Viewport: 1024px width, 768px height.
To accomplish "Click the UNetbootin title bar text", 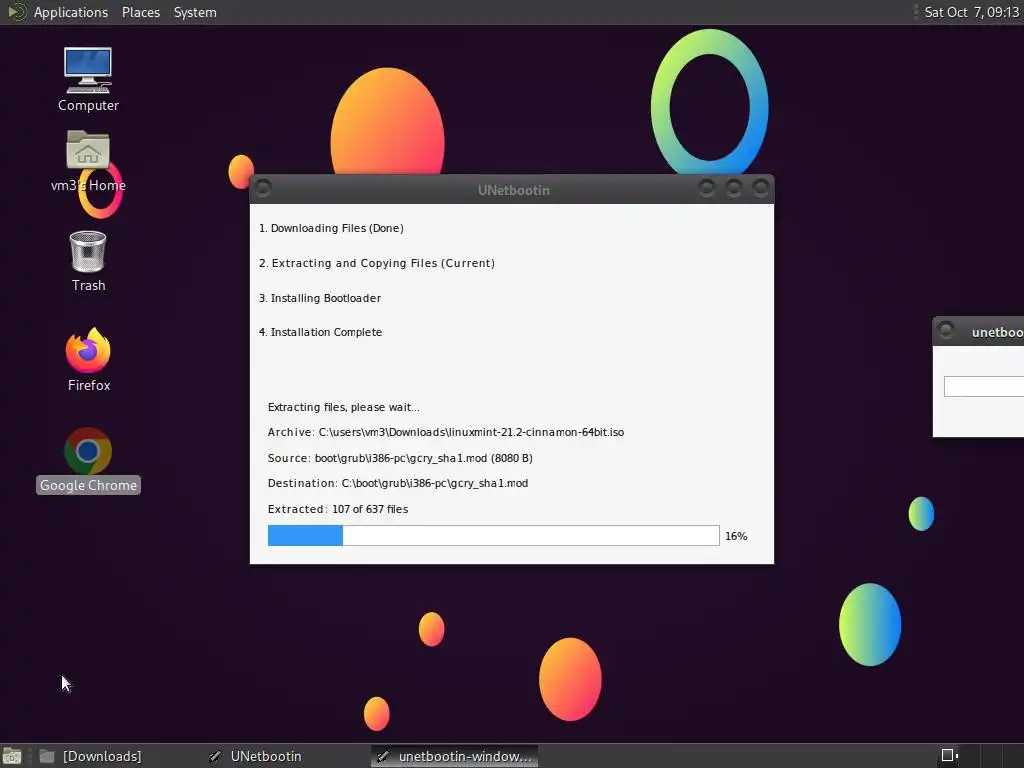I will point(513,190).
